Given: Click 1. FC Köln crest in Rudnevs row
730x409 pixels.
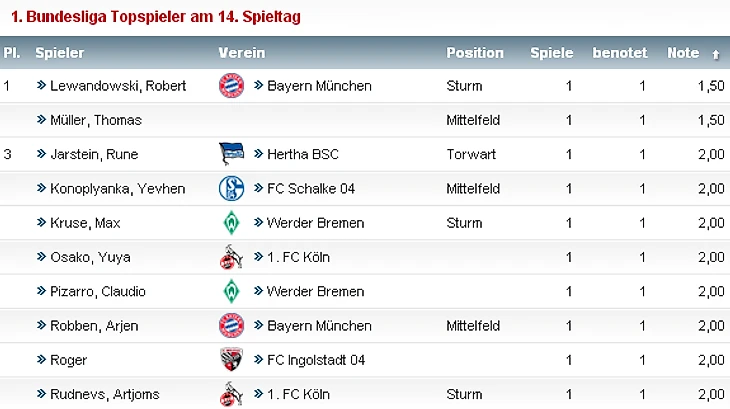Looking at the screenshot, I should pyautogui.click(x=231, y=394).
